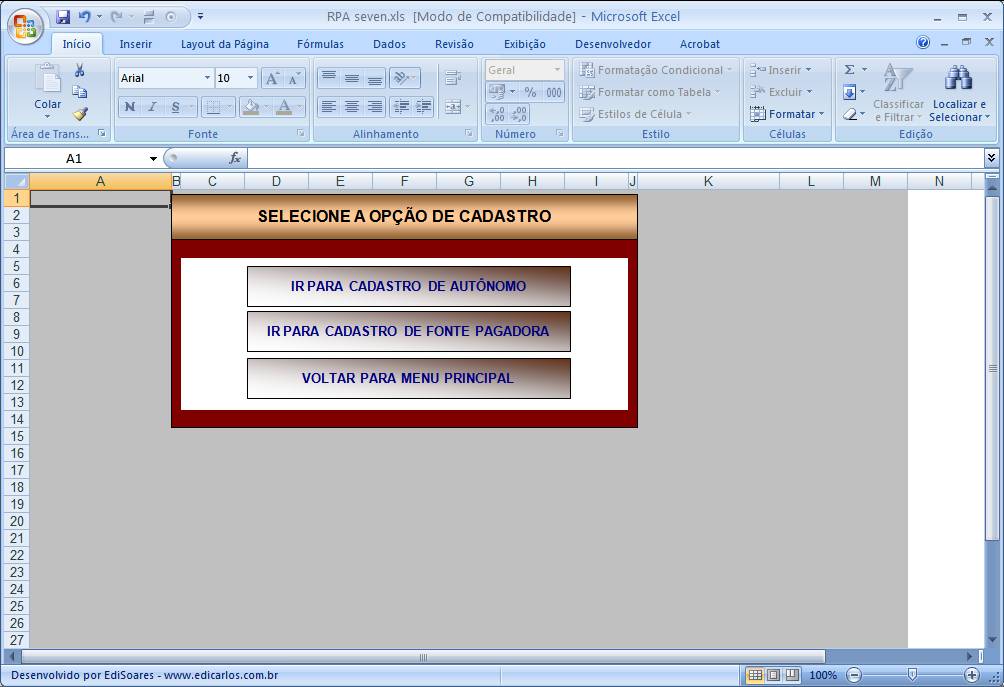1004x687 pixels.
Task: Switch to Page Break Preview view
Action: pos(791,675)
